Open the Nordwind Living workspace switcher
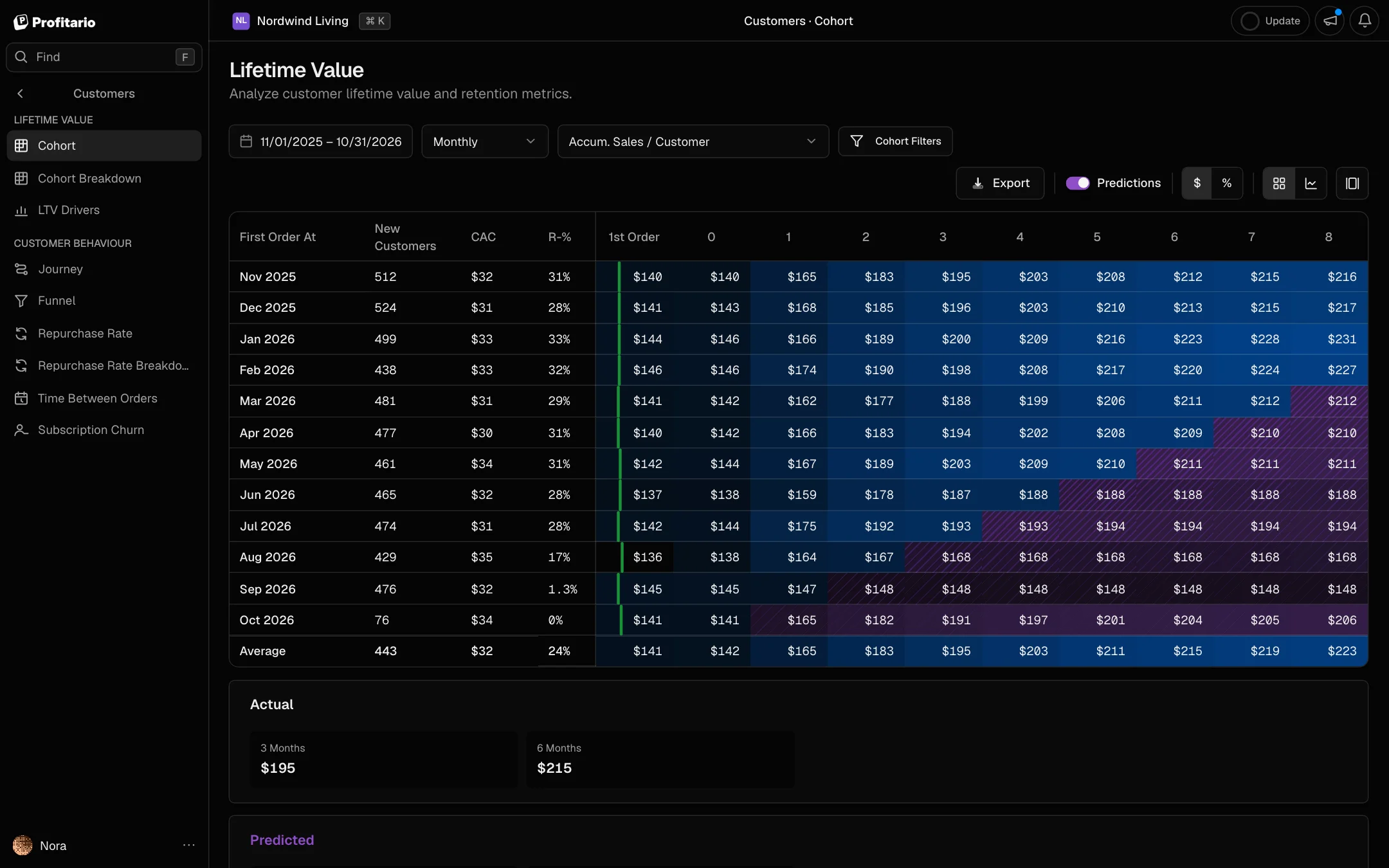This screenshot has width=1389, height=868. pos(291,21)
